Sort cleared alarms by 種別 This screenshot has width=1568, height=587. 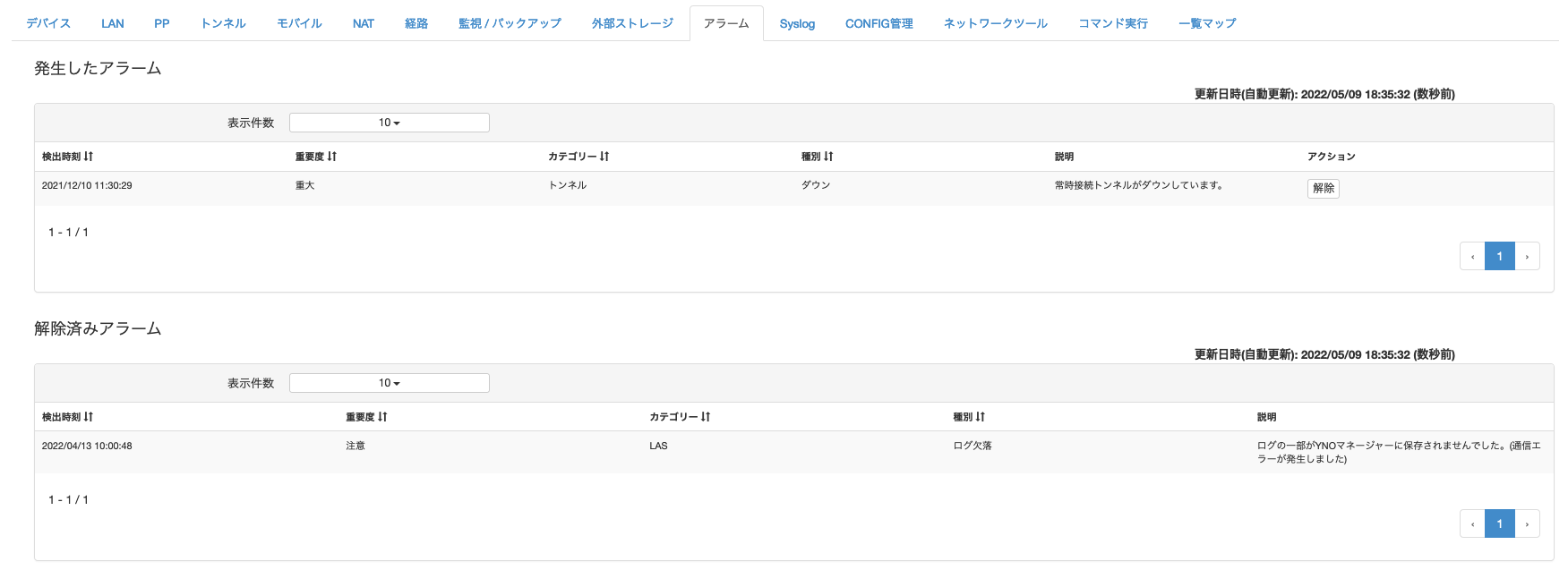pyautogui.click(x=969, y=417)
